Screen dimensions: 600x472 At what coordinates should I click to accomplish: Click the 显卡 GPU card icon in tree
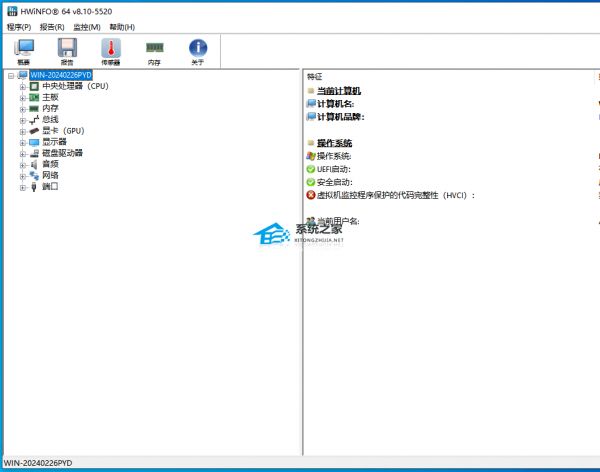(x=34, y=131)
